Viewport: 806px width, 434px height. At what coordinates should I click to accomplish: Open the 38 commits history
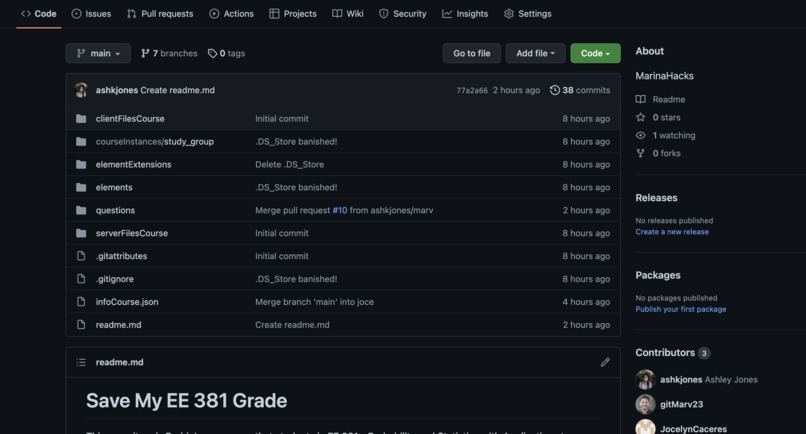(x=580, y=90)
